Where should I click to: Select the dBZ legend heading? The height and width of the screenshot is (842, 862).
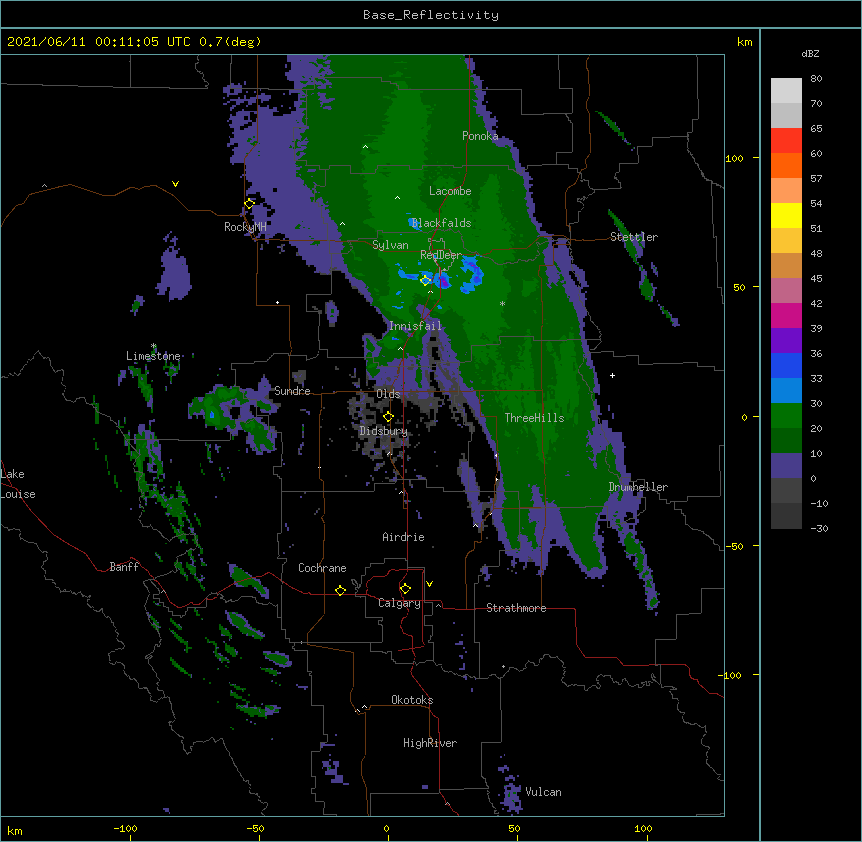tap(810, 53)
